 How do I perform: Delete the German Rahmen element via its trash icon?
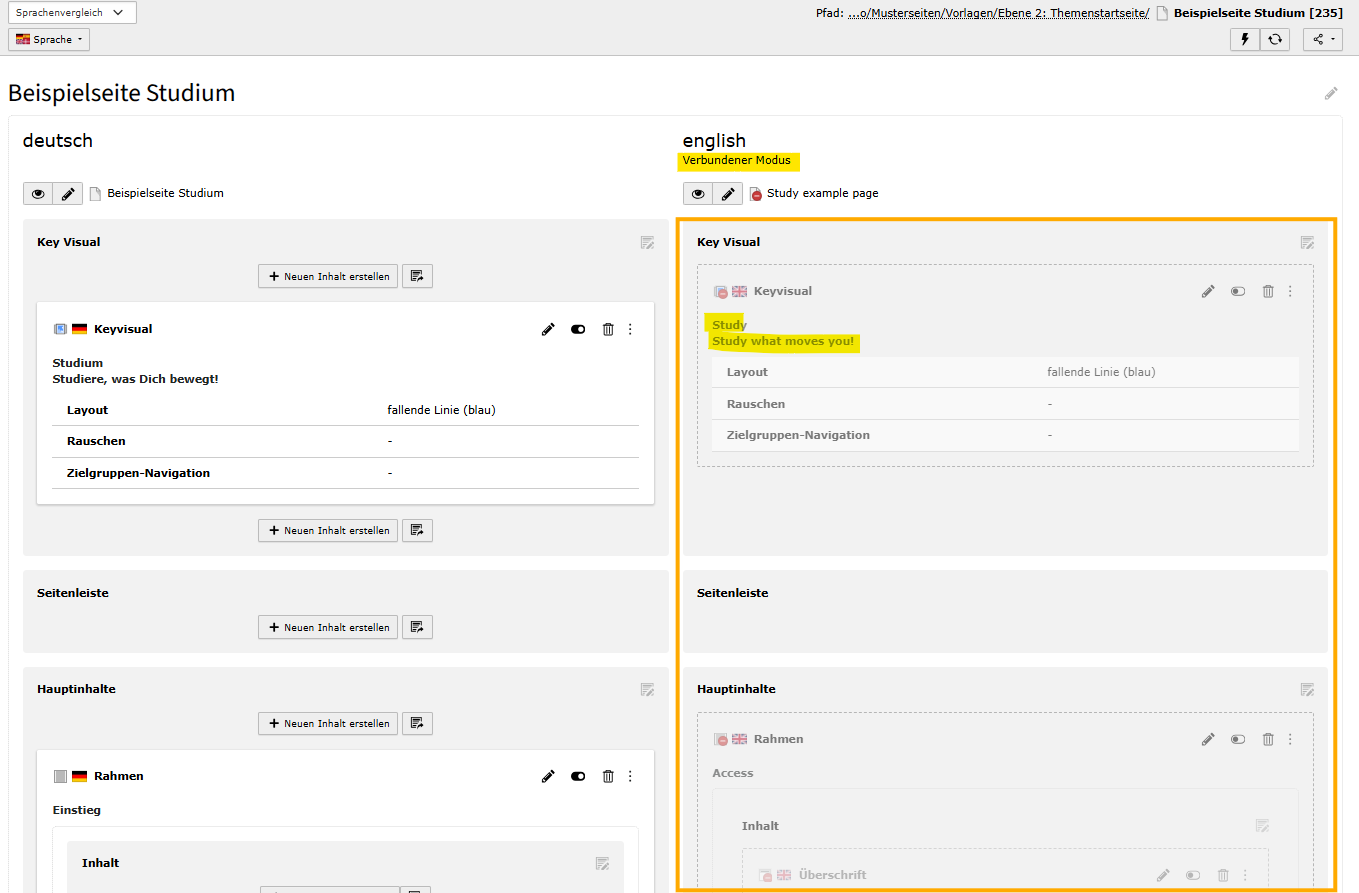tap(607, 776)
